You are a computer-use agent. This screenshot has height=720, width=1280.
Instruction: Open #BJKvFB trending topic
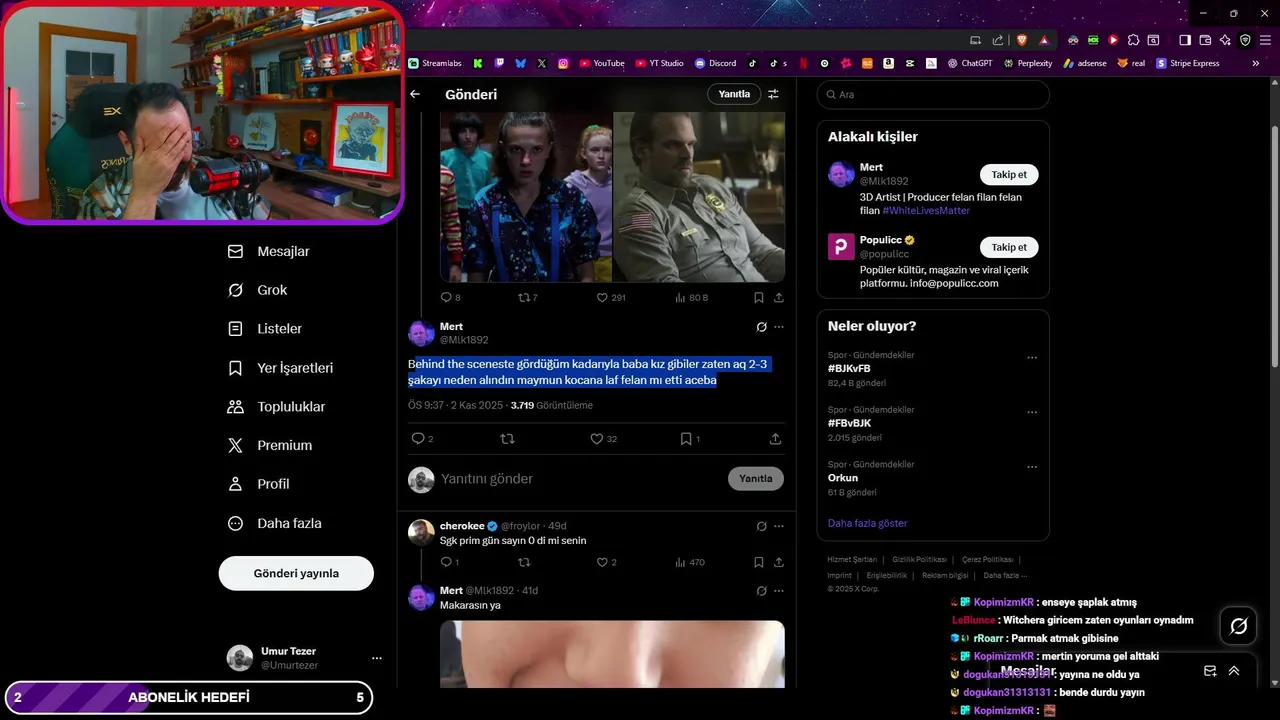point(851,369)
